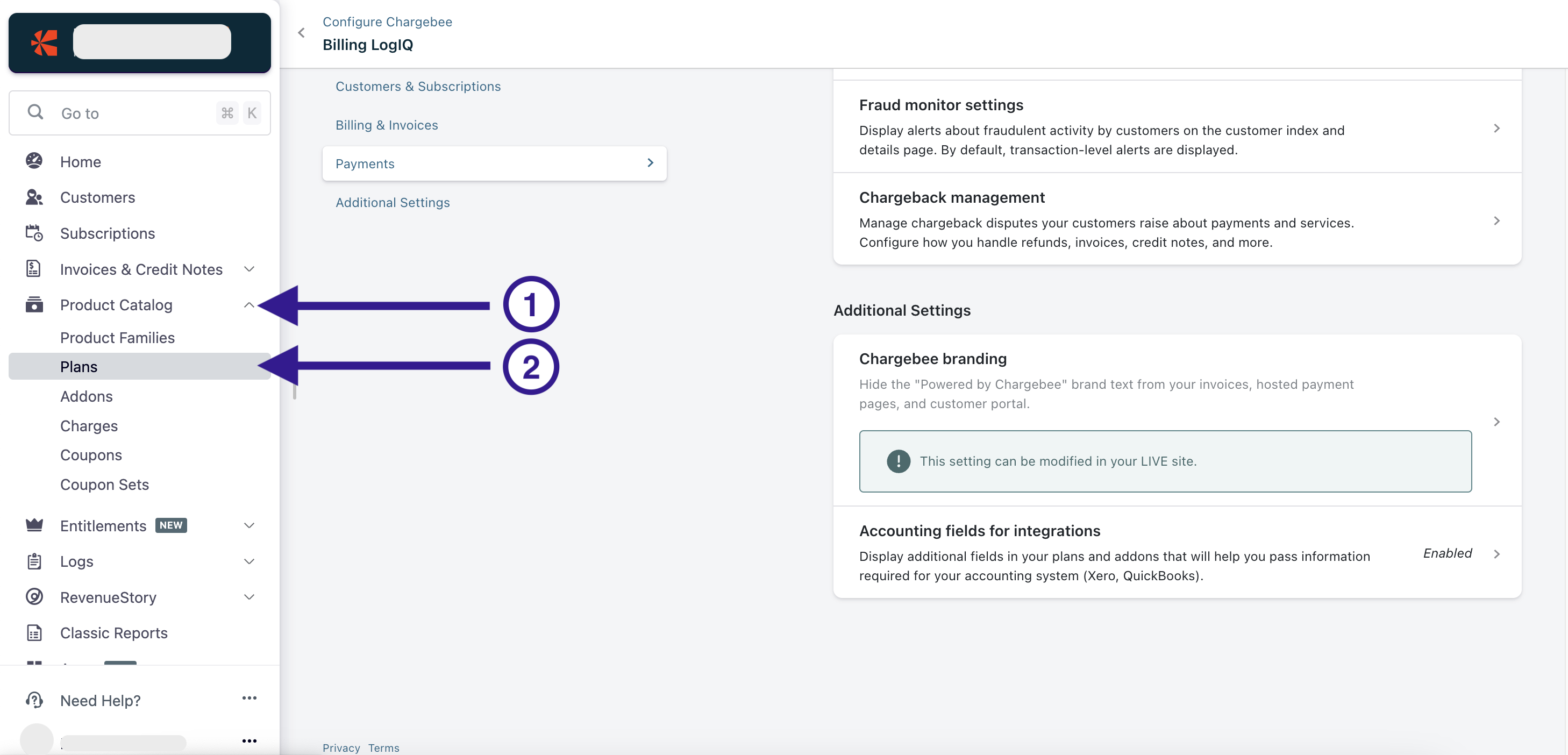The width and height of the screenshot is (1568, 755).
Task: Click the Entitlements crown icon
Action: tap(34, 524)
